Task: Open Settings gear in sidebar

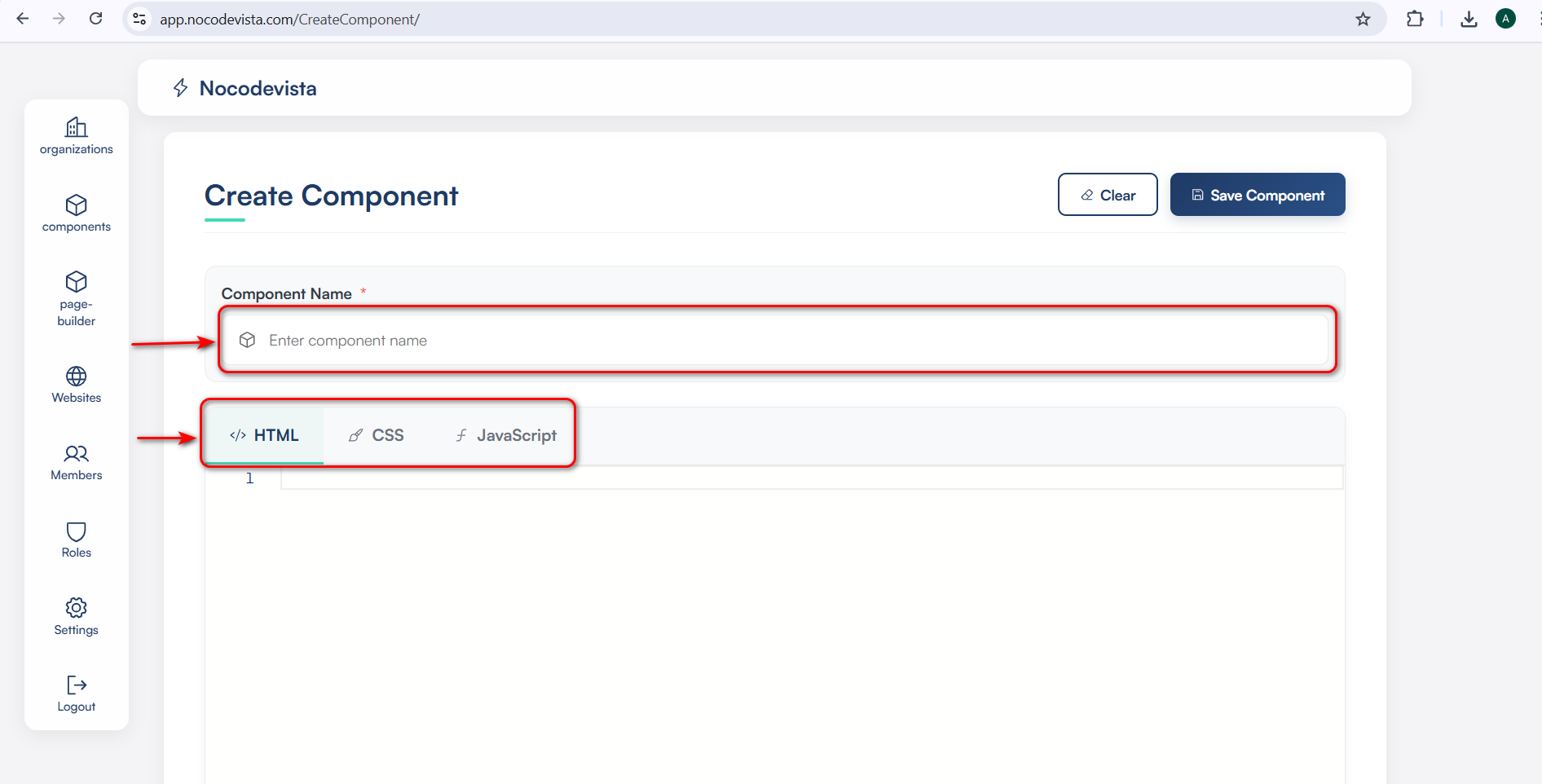Action: tap(76, 608)
